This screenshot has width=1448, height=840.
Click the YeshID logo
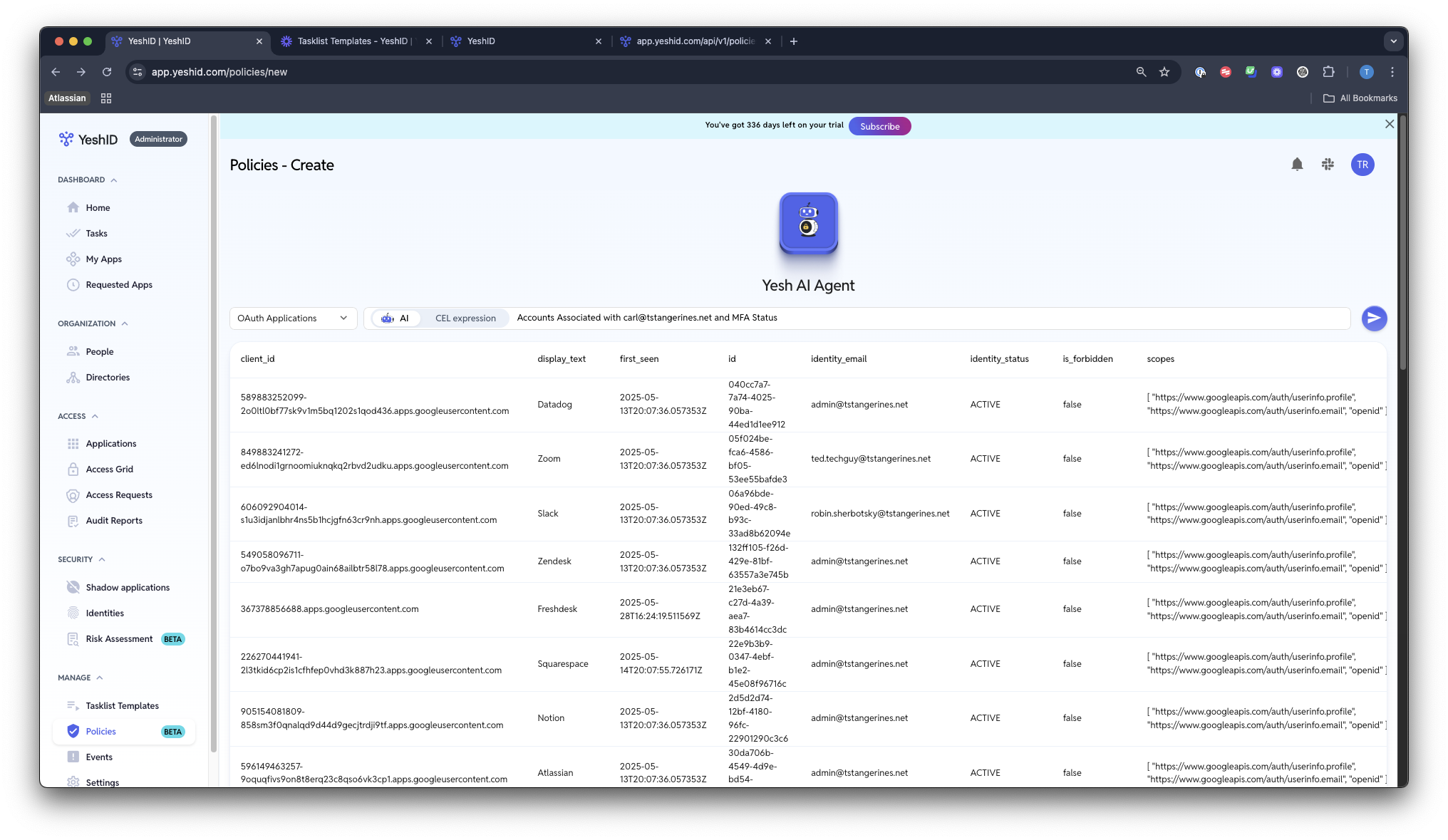click(x=88, y=140)
